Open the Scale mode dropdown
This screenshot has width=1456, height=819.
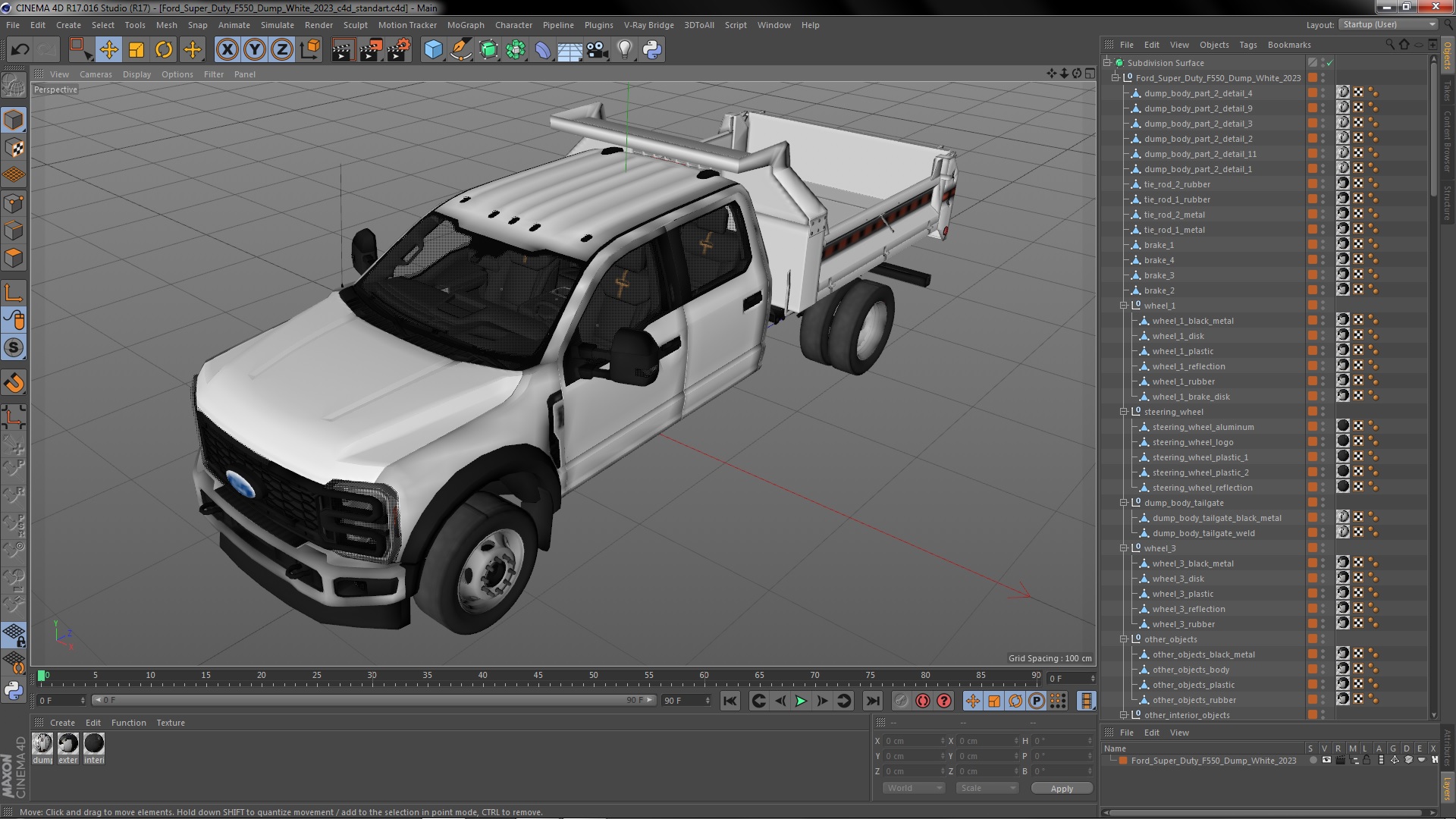point(987,788)
